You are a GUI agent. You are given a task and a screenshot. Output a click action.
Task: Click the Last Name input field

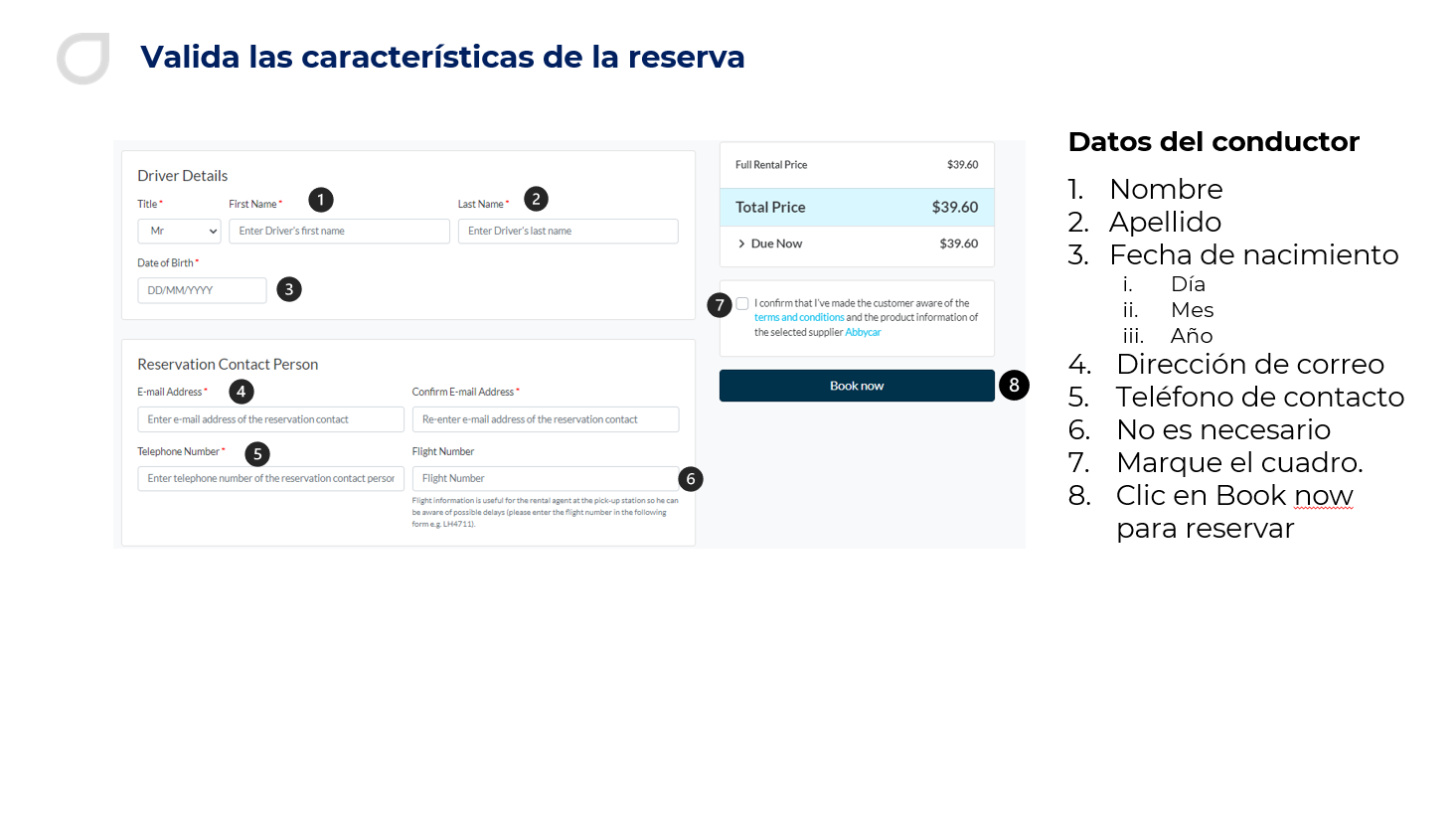567,231
